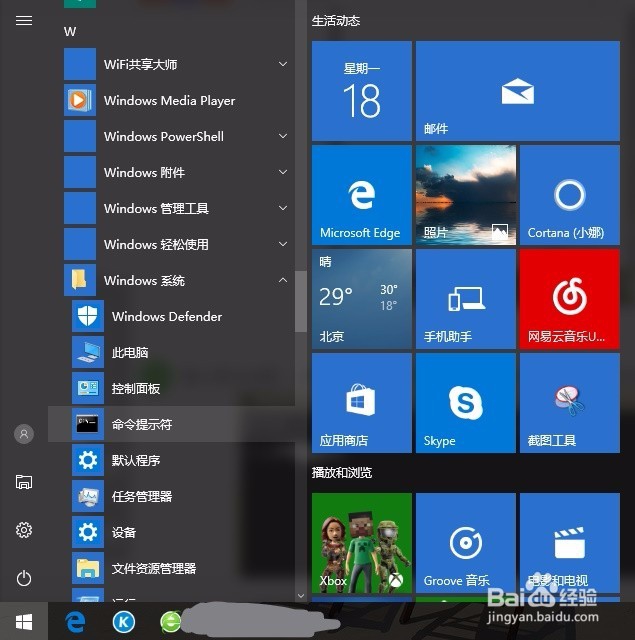Launch Edge from the taskbar
The image size is (635, 640).
75,622
